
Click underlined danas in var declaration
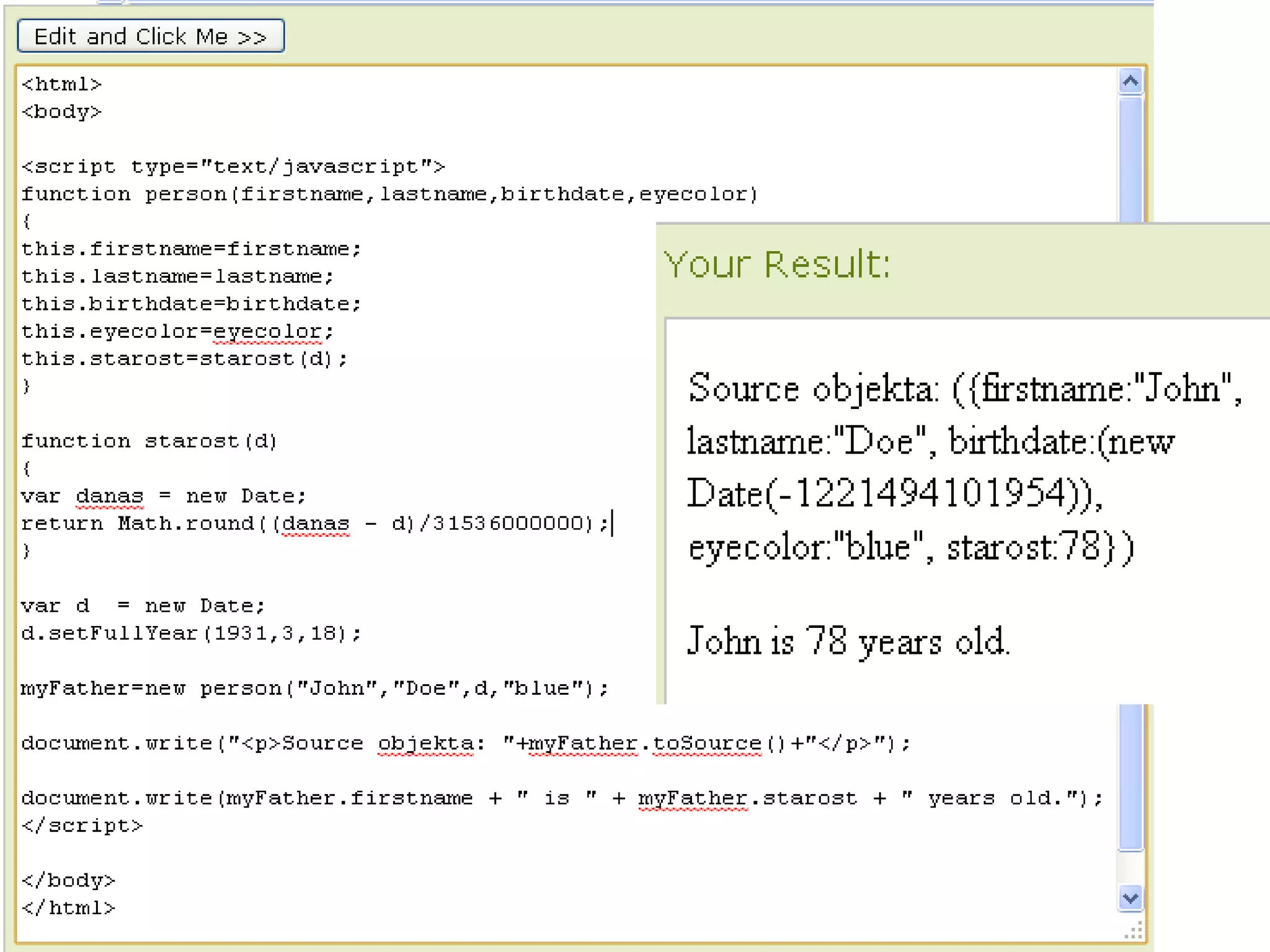click(x=110, y=496)
